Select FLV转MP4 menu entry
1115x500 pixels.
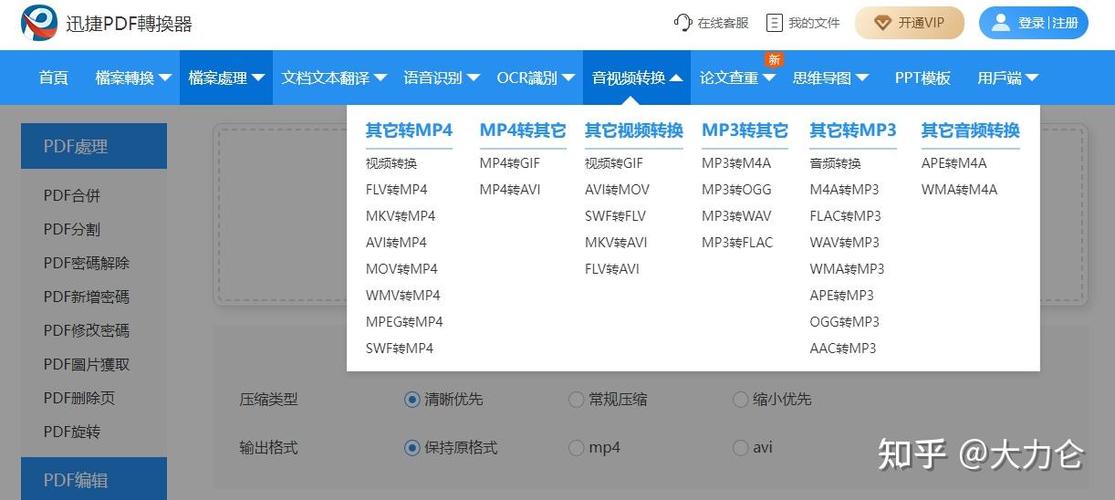point(397,190)
